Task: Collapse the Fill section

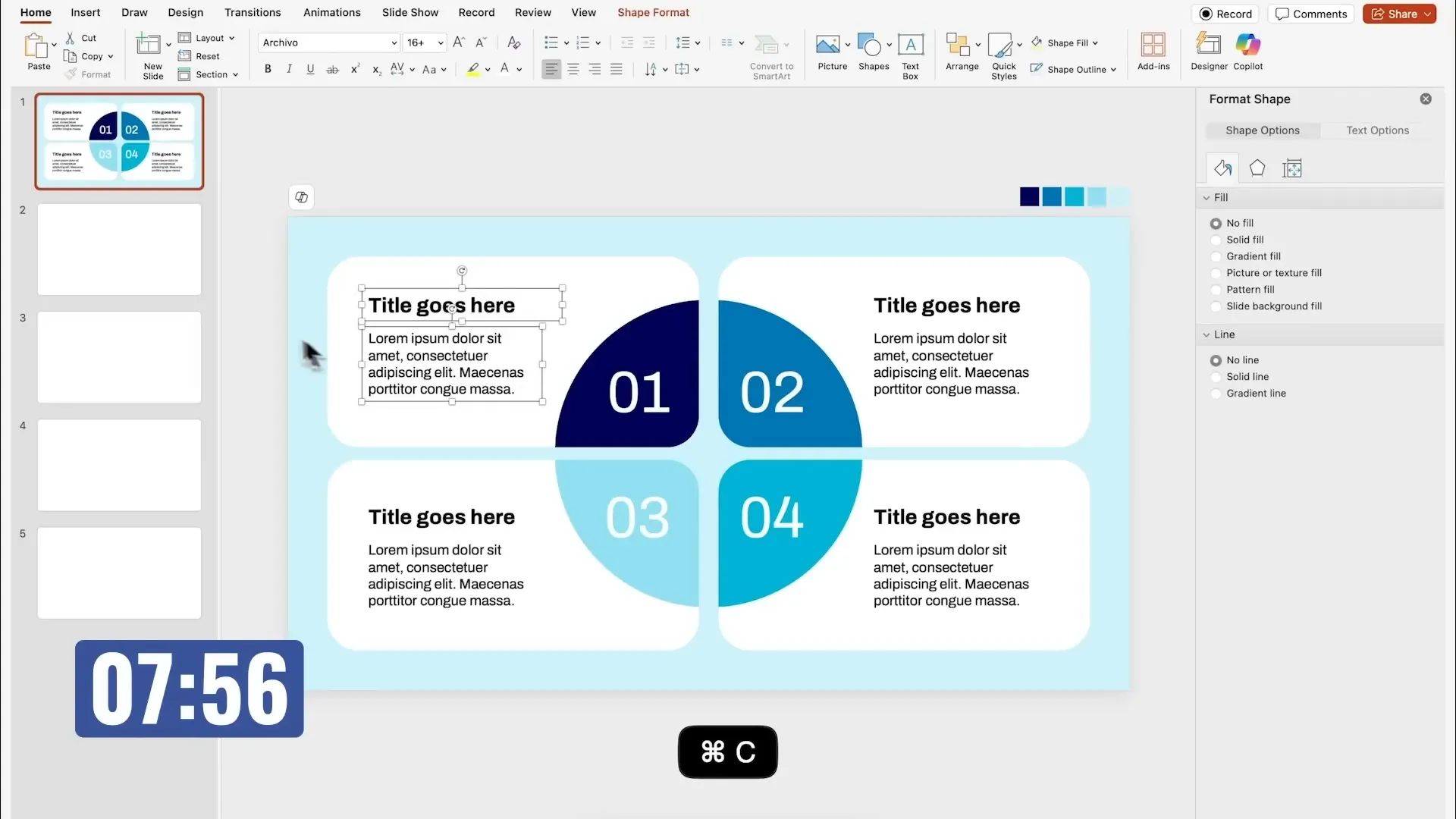Action: [x=1207, y=198]
